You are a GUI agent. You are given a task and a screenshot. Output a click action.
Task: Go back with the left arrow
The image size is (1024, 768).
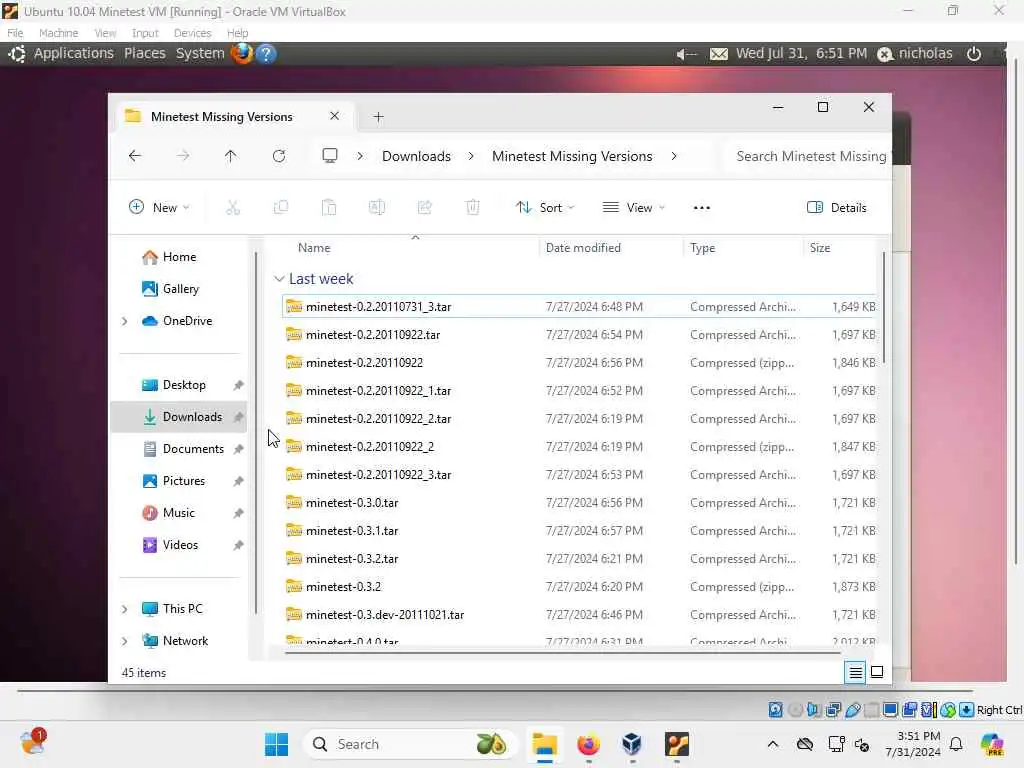(135, 156)
